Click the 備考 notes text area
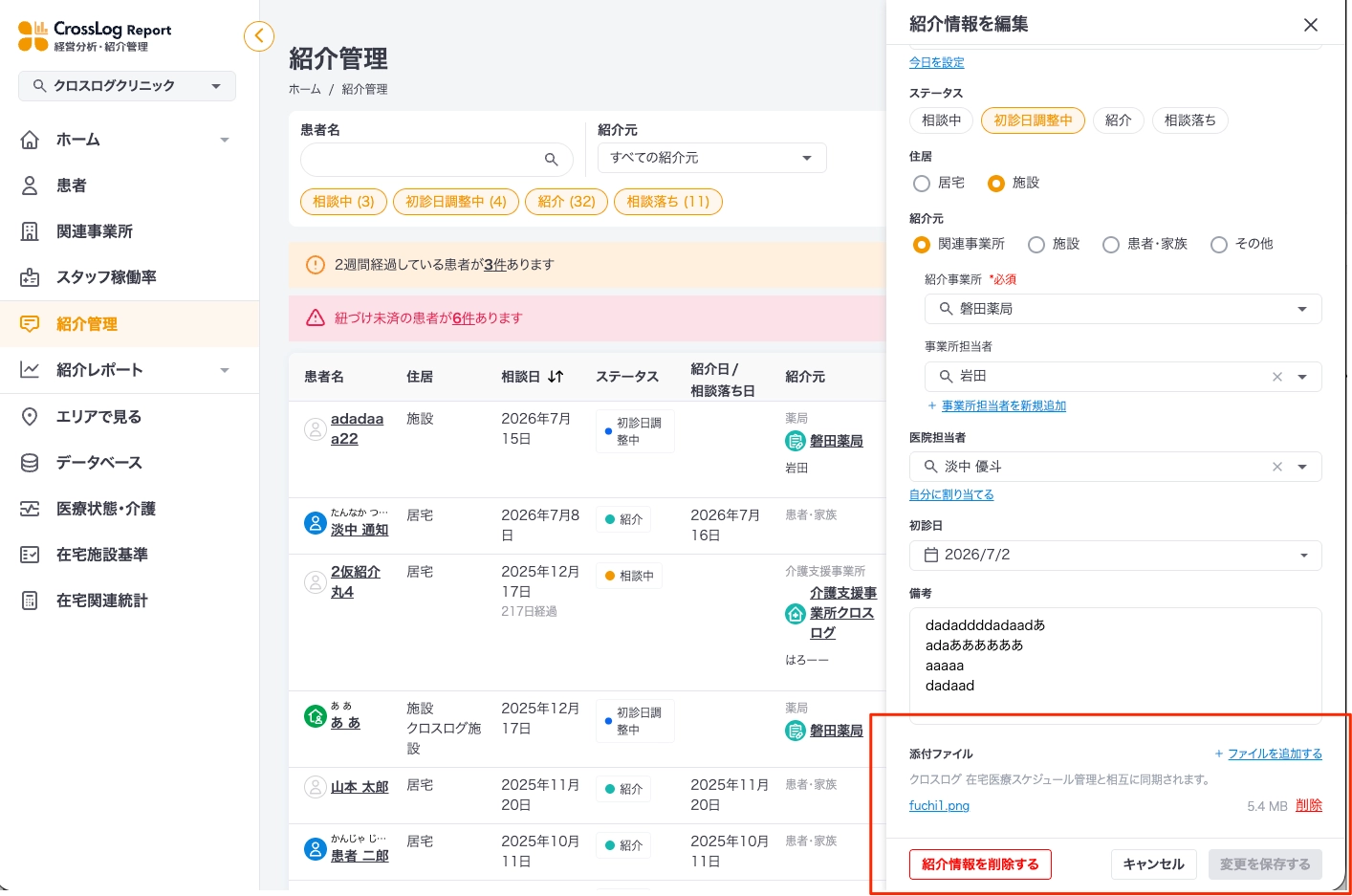The width and height of the screenshot is (1352, 896). coord(1116,666)
